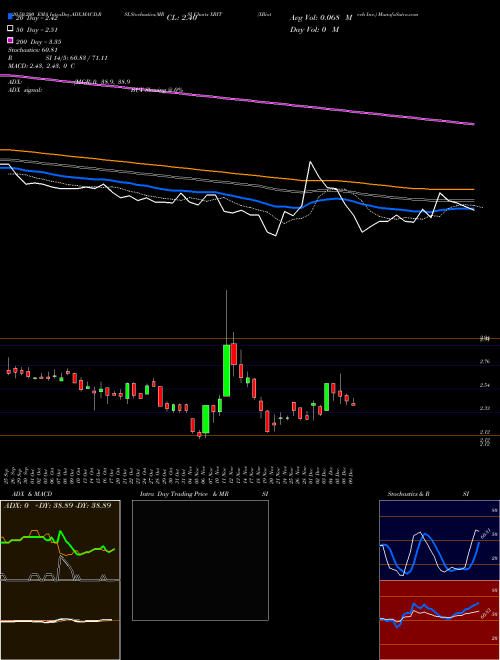The height and width of the screenshot is (660, 500).
Task: Click the 'Stochastics & R SI' panel title
Action: pos(428,494)
